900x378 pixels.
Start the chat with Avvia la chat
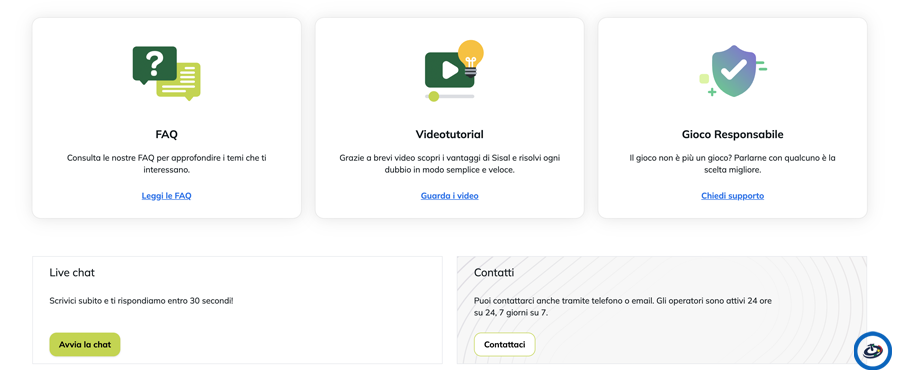point(85,345)
